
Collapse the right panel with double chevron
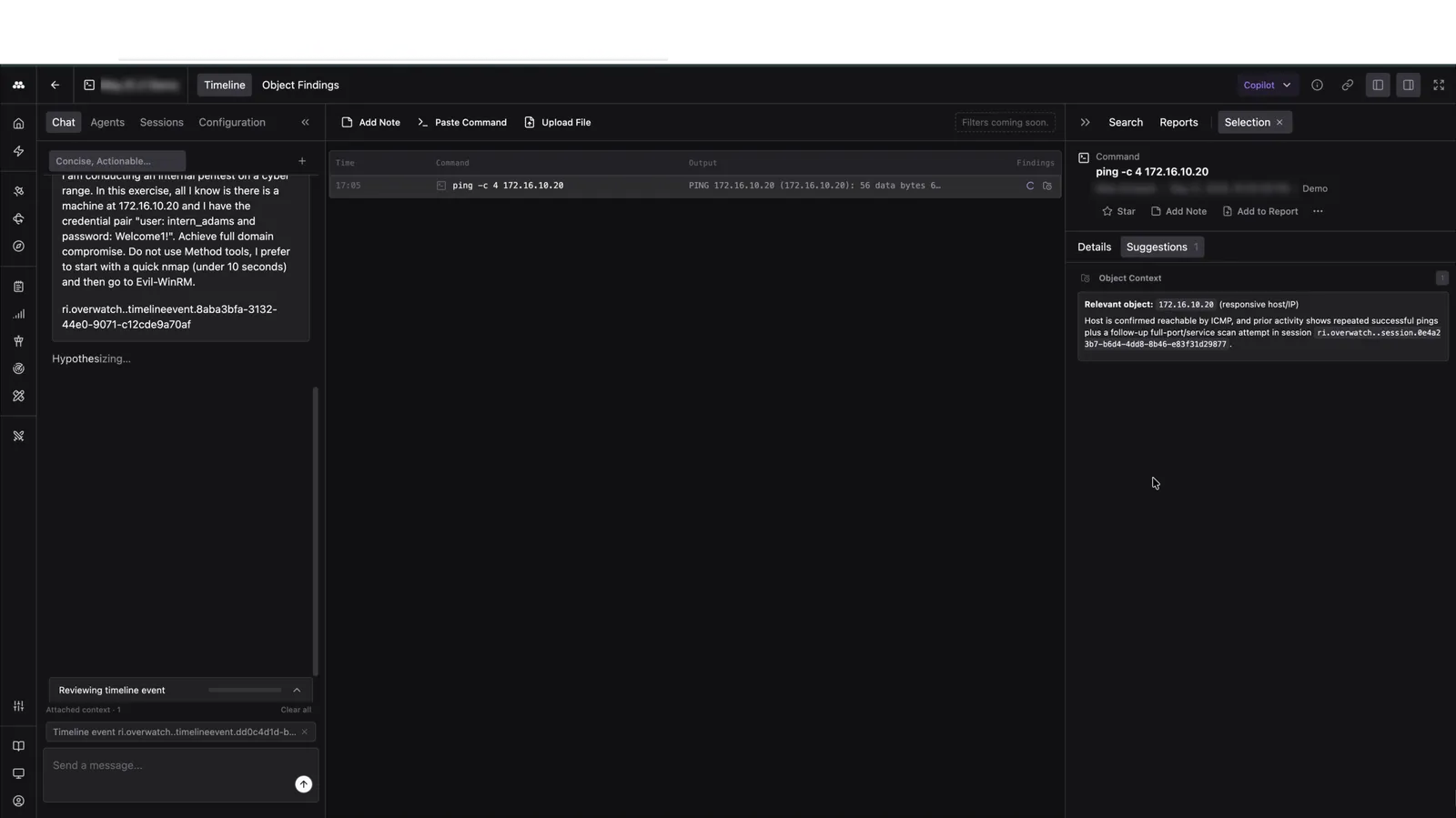1085,122
